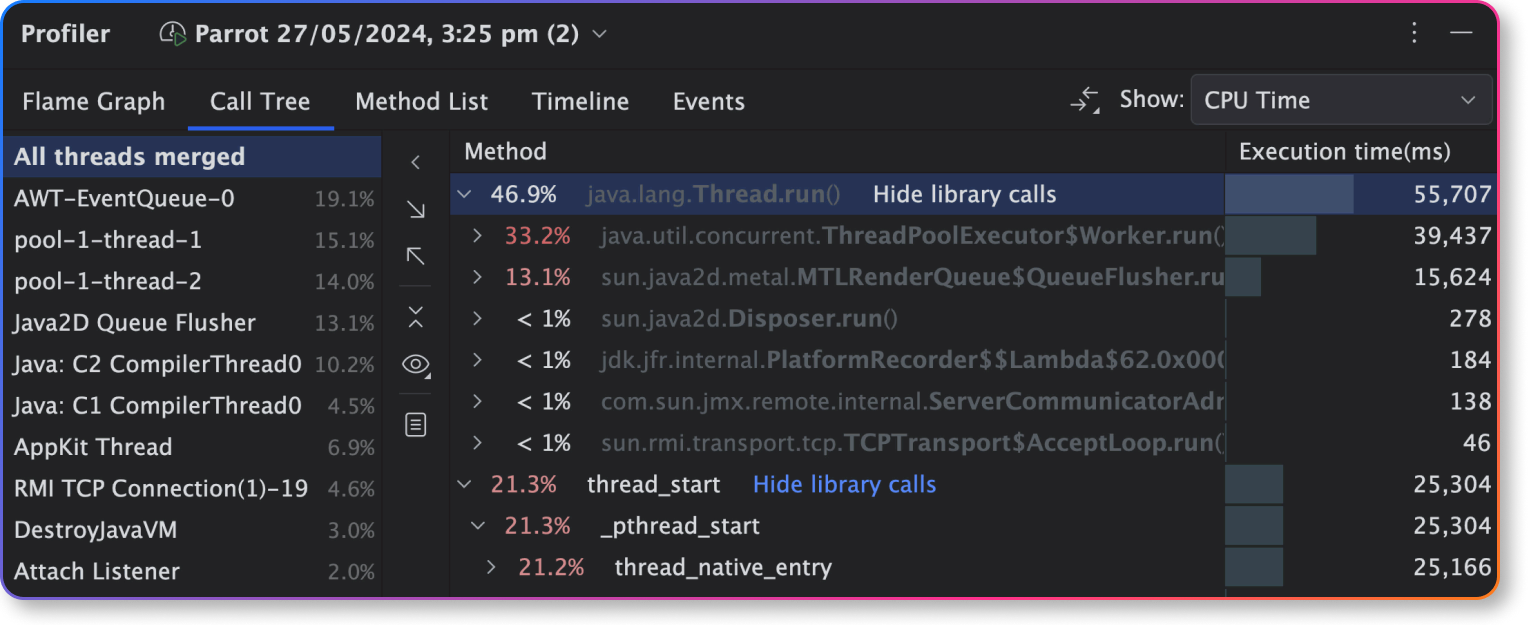This screenshot has height=625, width=1532.
Task: Open the Timeline tab
Action: (580, 101)
